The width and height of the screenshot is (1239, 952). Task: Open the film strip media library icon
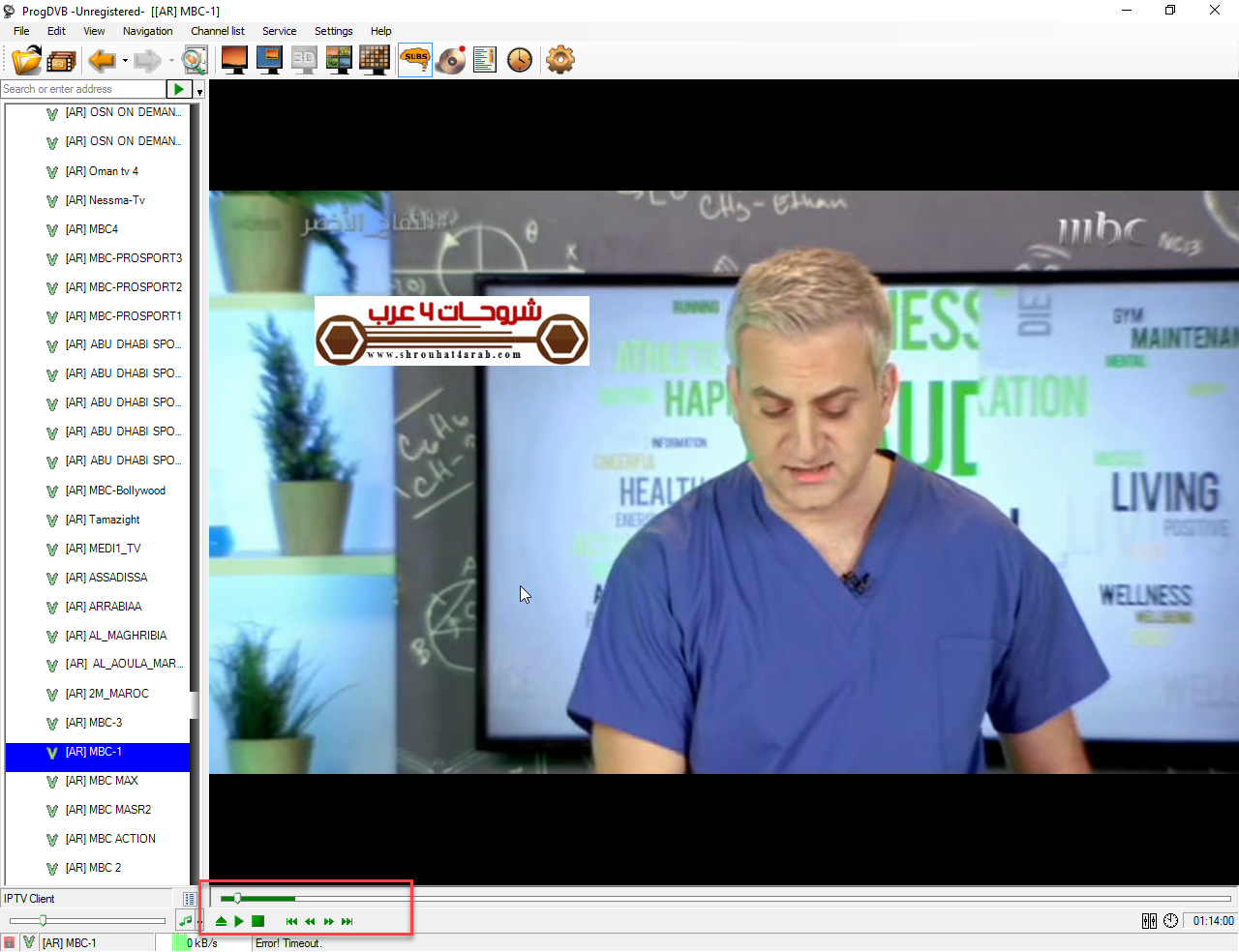click(x=61, y=62)
